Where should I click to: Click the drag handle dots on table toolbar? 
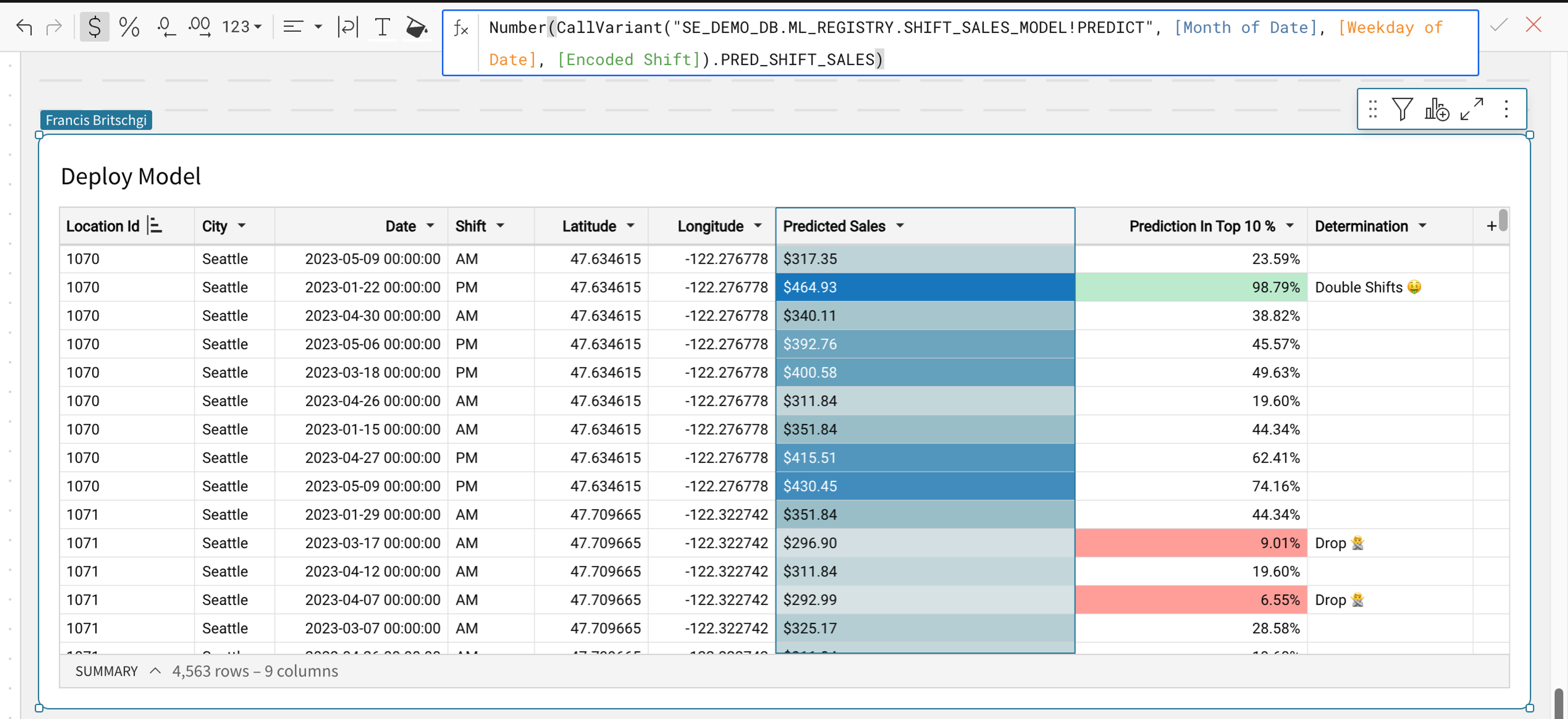pos(1372,109)
